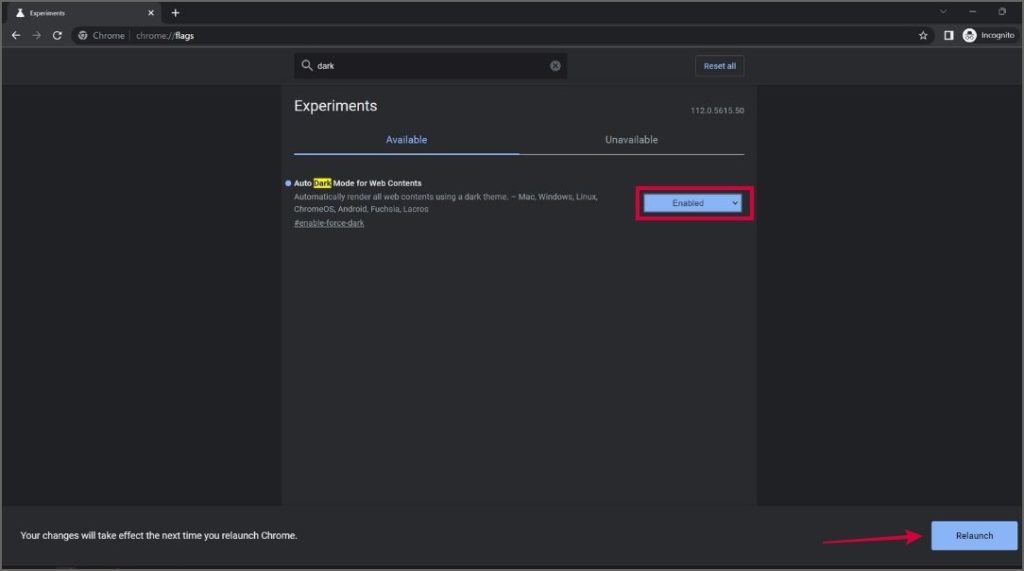1024x571 pixels.
Task: Click the forward navigation arrow
Action: (x=37, y=35)
